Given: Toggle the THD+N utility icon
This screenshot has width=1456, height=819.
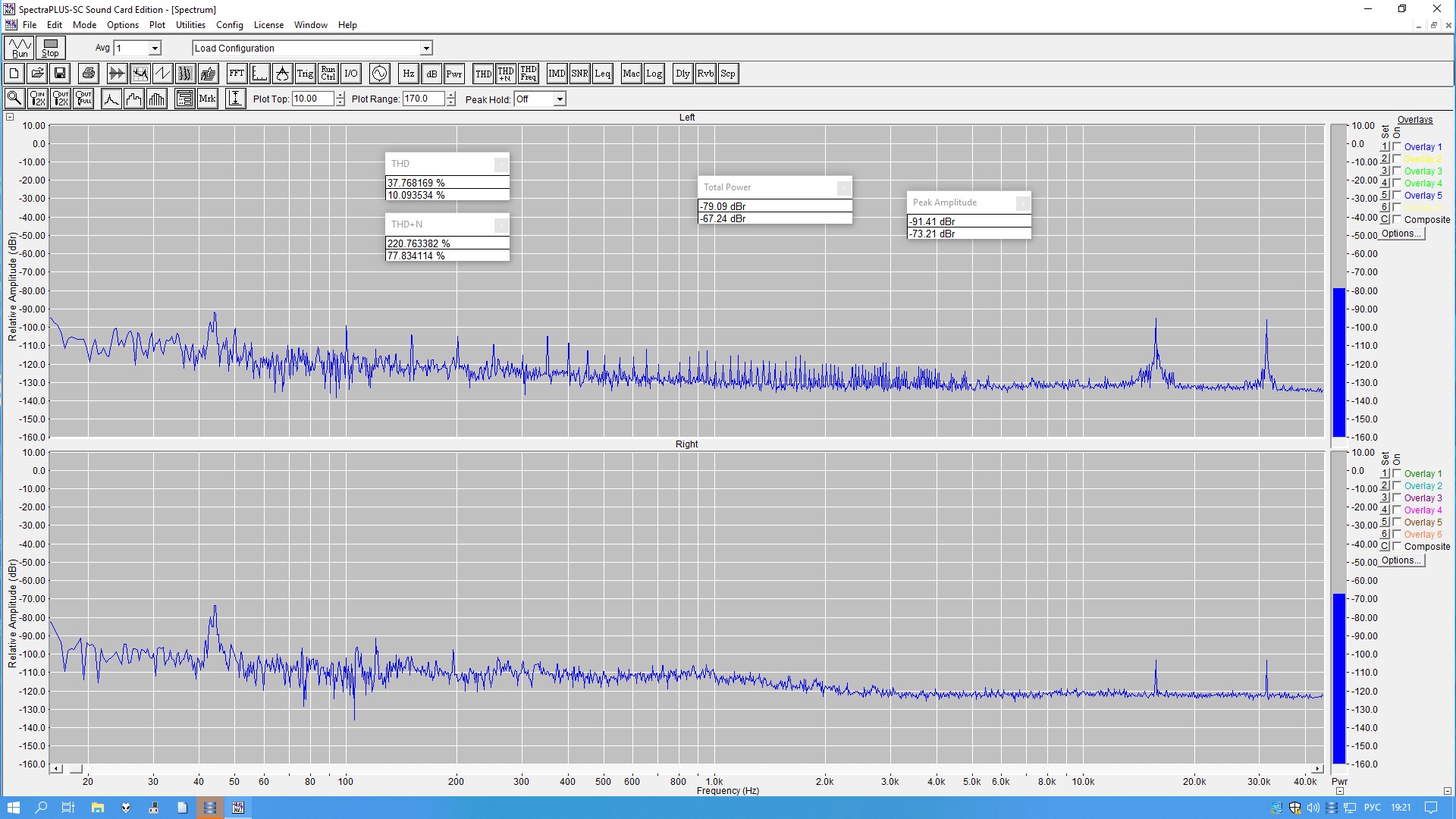Looking at the screenshot, I should point(506,74).
